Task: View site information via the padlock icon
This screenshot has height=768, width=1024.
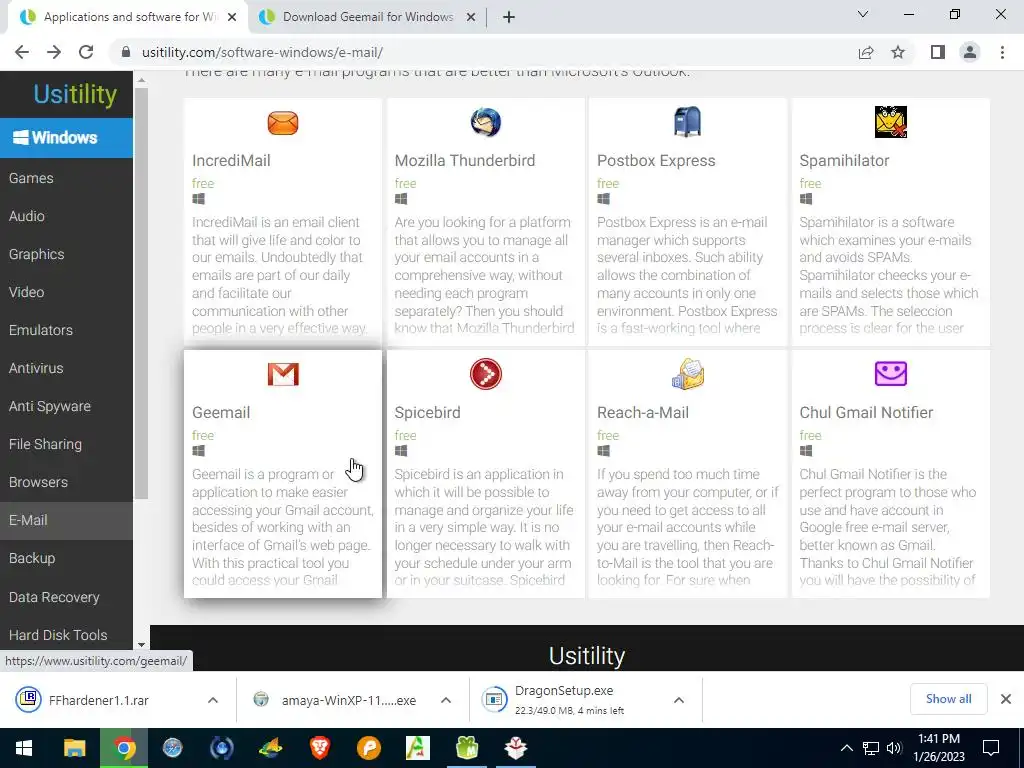Action: (126, 52)
